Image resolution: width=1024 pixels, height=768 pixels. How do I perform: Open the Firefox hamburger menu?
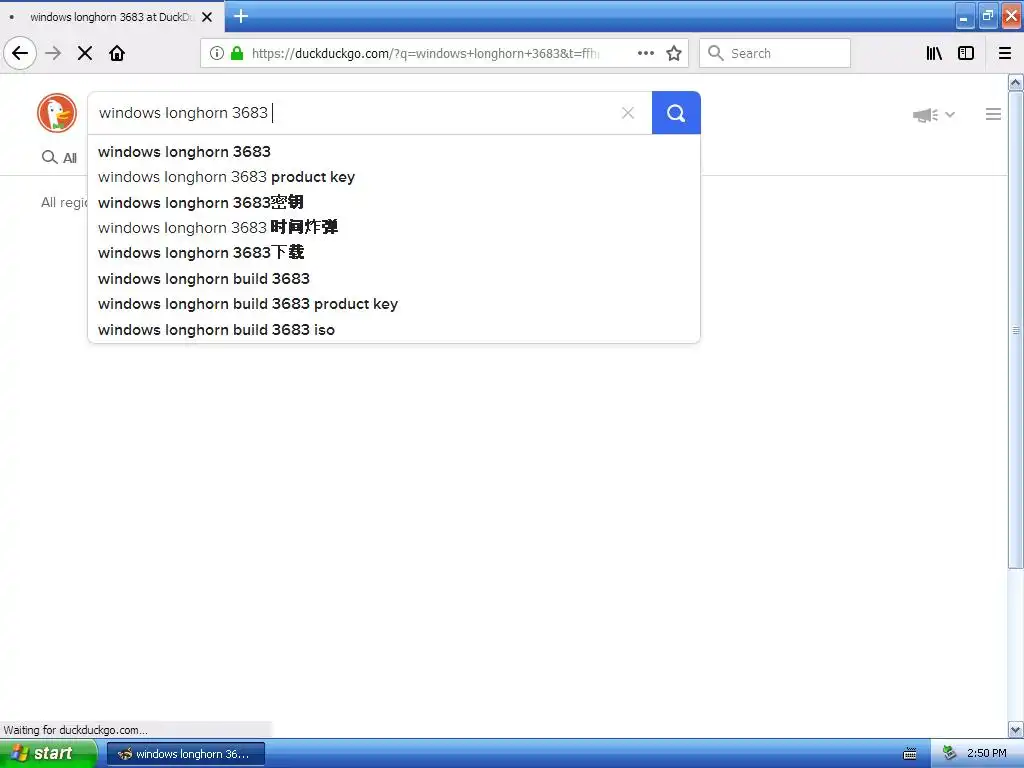tap(1005, 54)
